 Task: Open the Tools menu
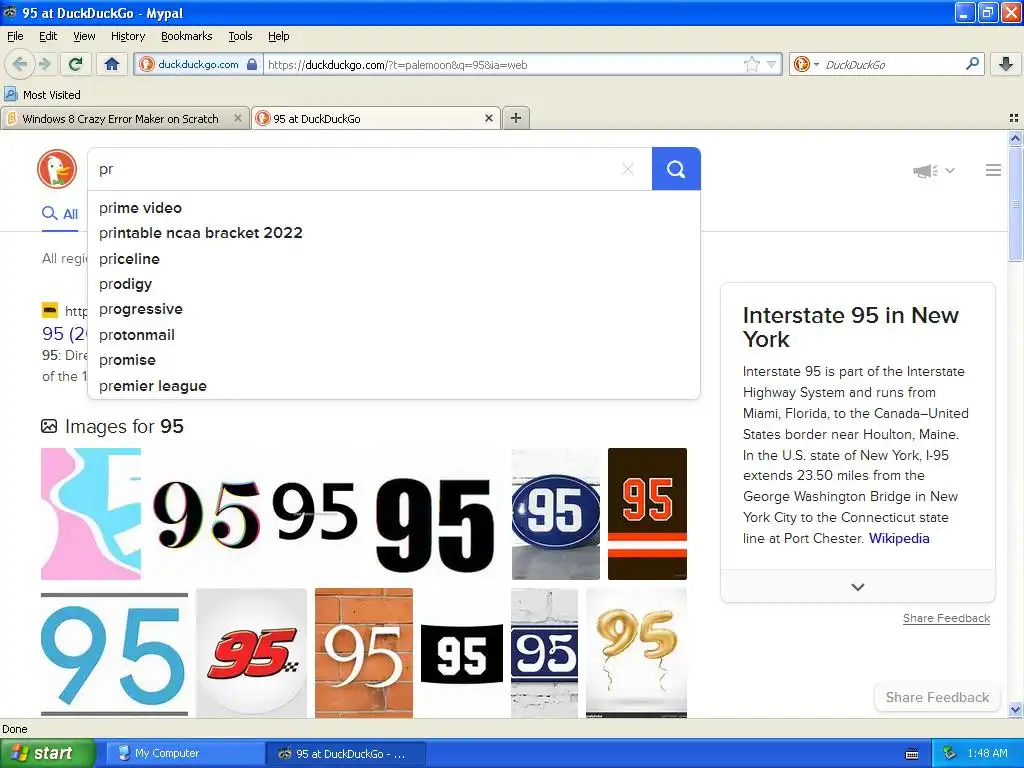point(240,36)
